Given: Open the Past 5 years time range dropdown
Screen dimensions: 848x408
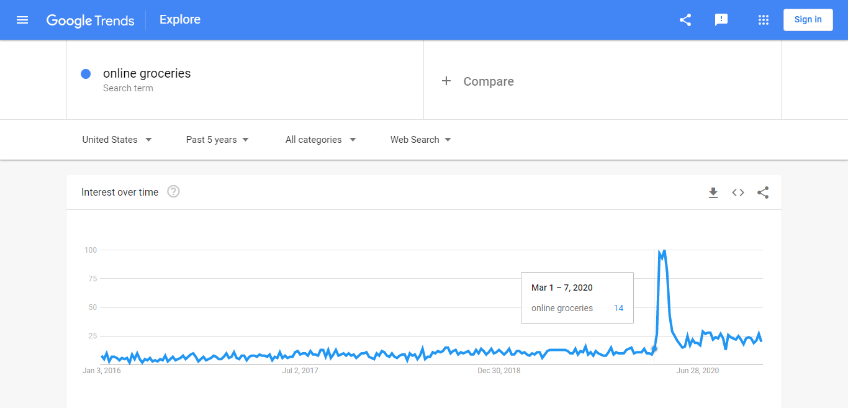Looking at the screenshot, I should (217, 140).
